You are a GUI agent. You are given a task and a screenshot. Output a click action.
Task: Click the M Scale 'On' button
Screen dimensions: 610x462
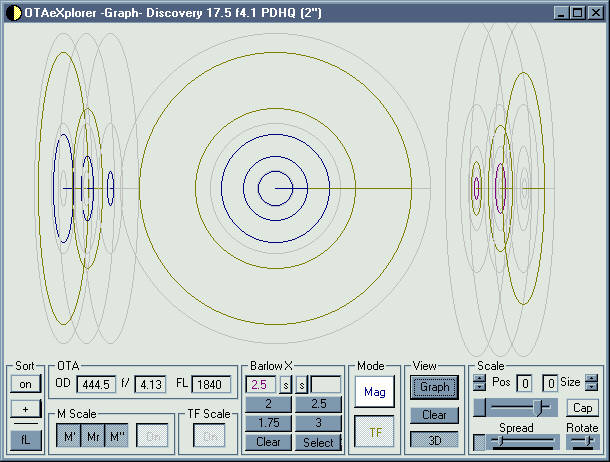click(152, 436)
